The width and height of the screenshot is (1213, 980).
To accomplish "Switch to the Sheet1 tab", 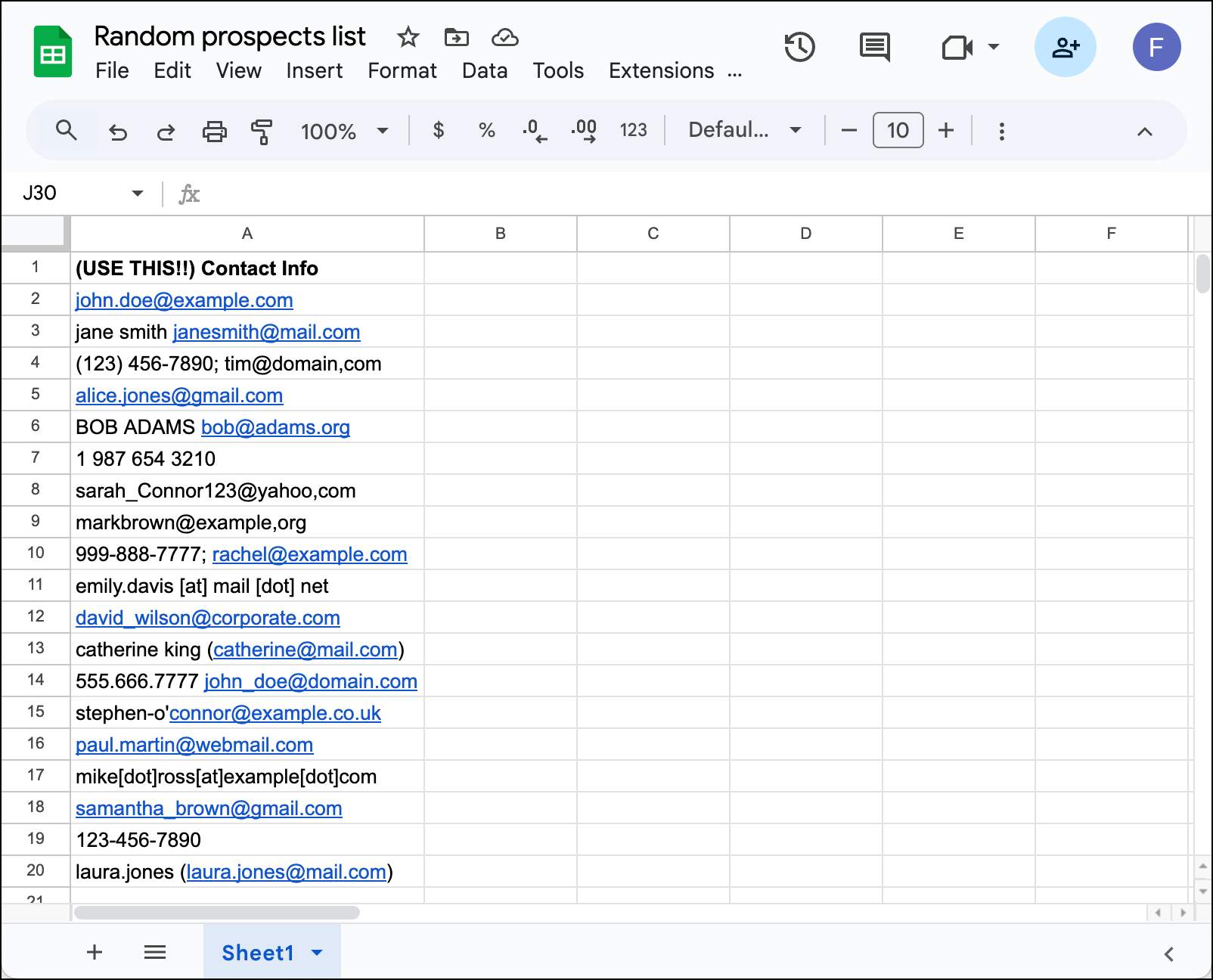I will click(257, 953).
